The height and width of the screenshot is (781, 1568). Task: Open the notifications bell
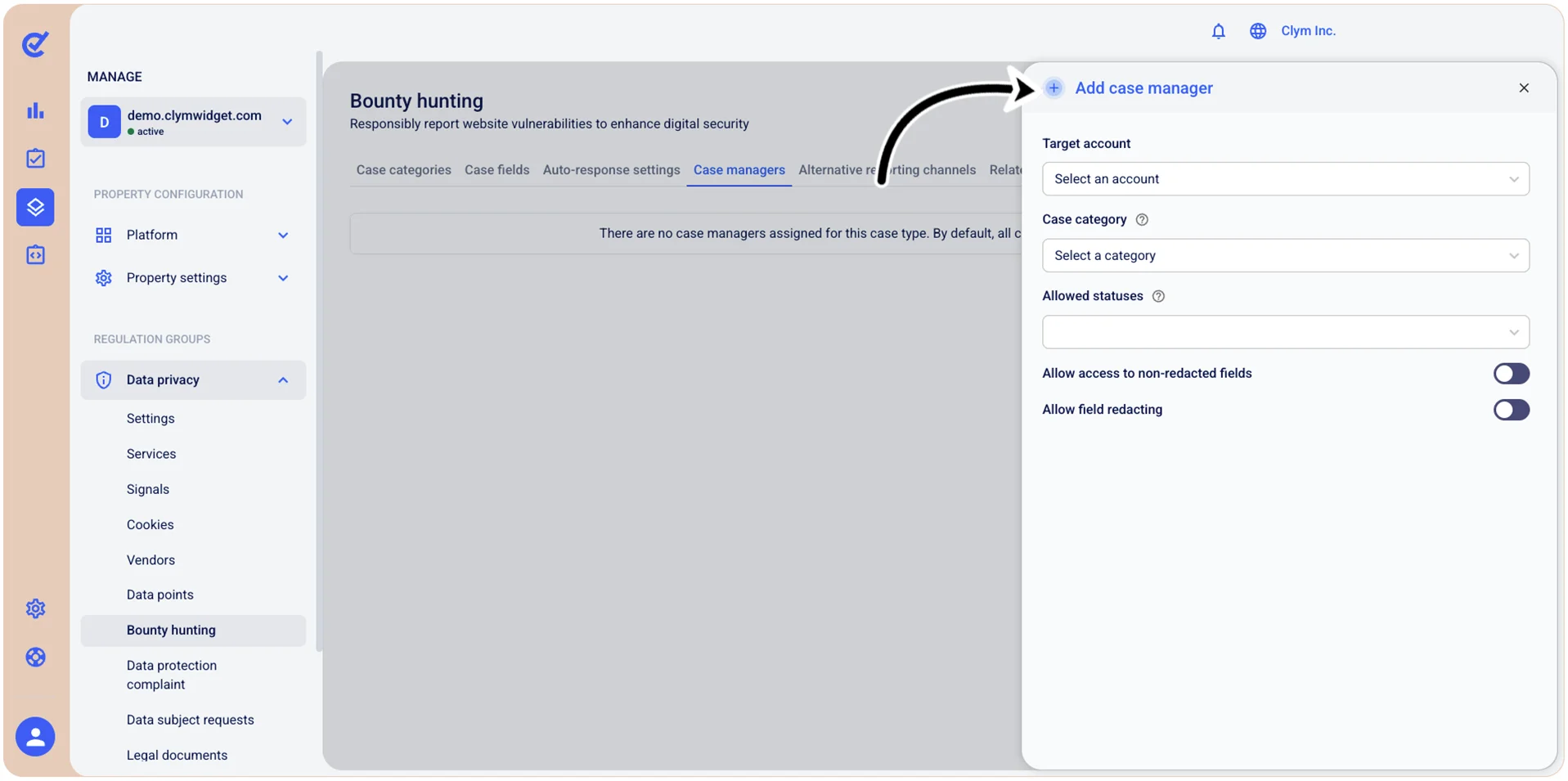(1218, 31)
